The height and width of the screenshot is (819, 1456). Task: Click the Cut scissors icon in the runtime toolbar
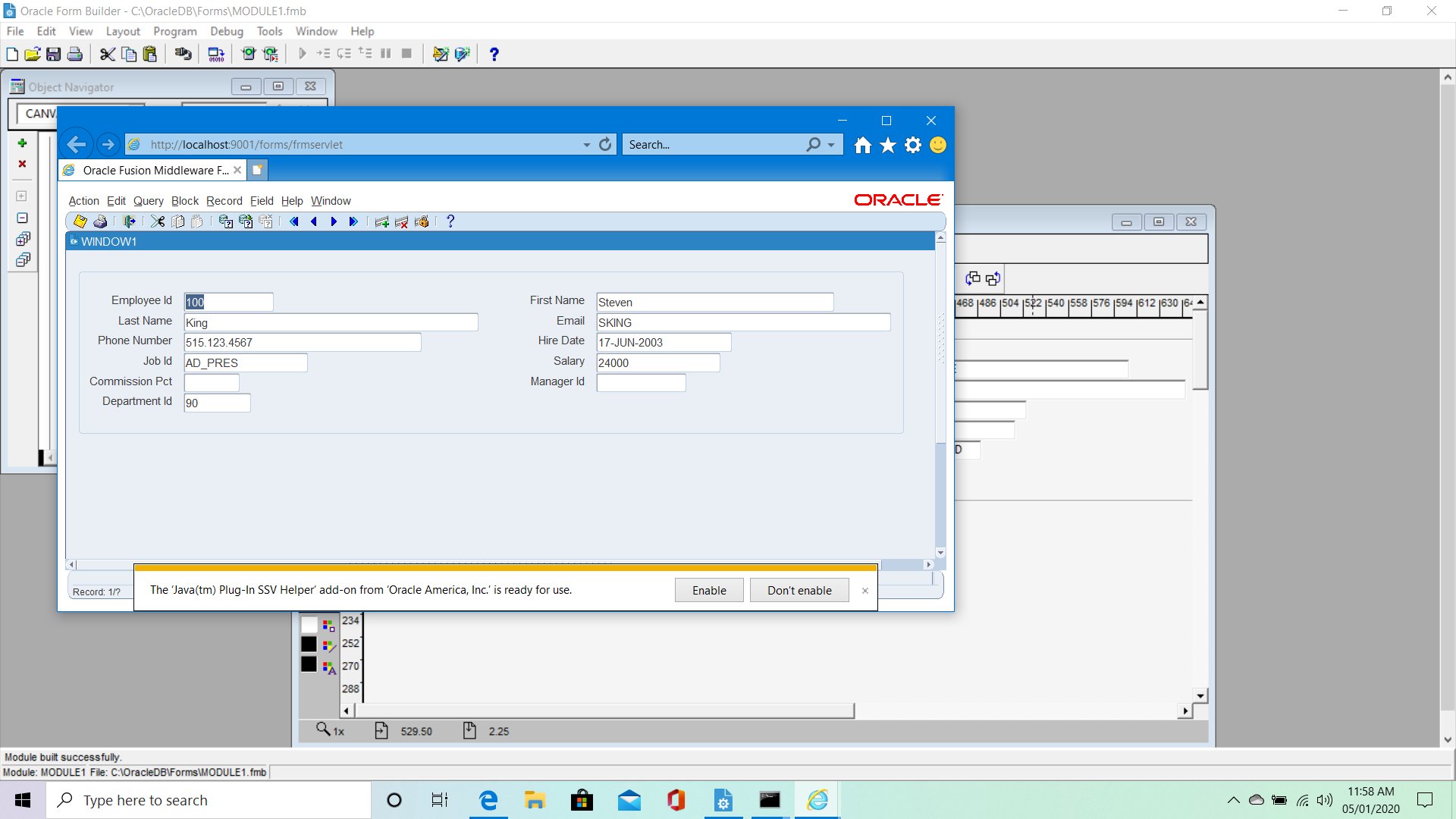(158, 221)
